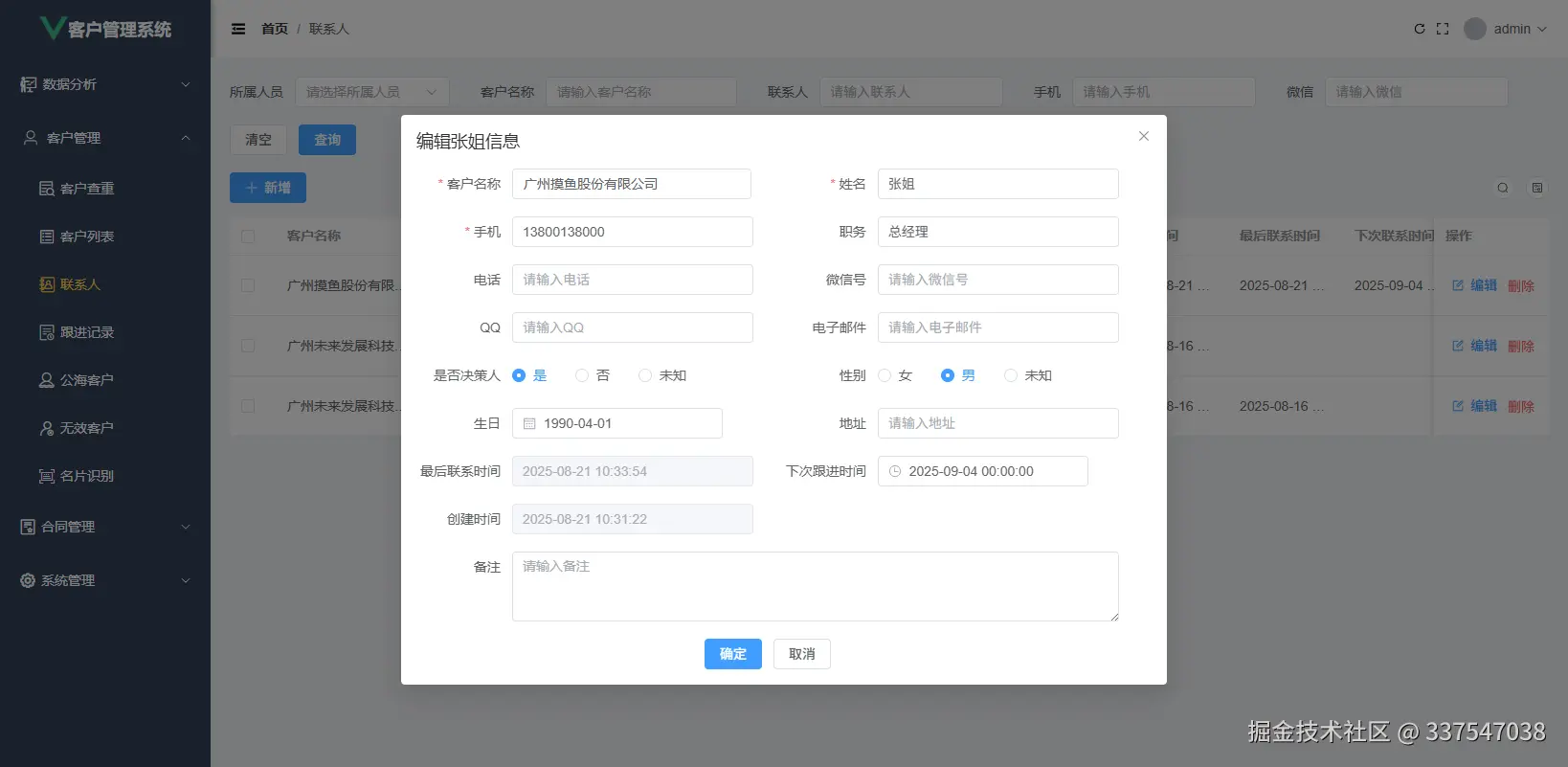Click the calendar icon in 生日 field
The height and width of the screenshot is (767, 1568).
pyautogui.click(x=529, y=423)
